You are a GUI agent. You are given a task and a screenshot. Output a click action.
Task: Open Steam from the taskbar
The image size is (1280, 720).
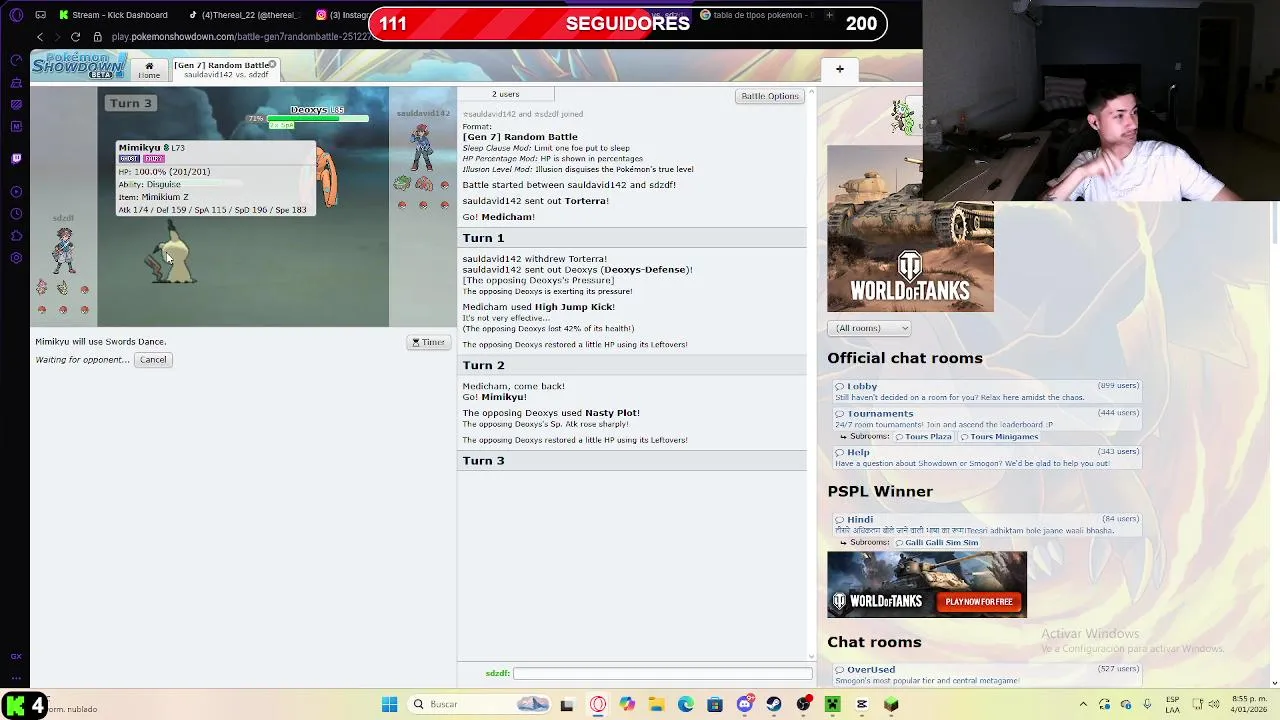(774, 704)
